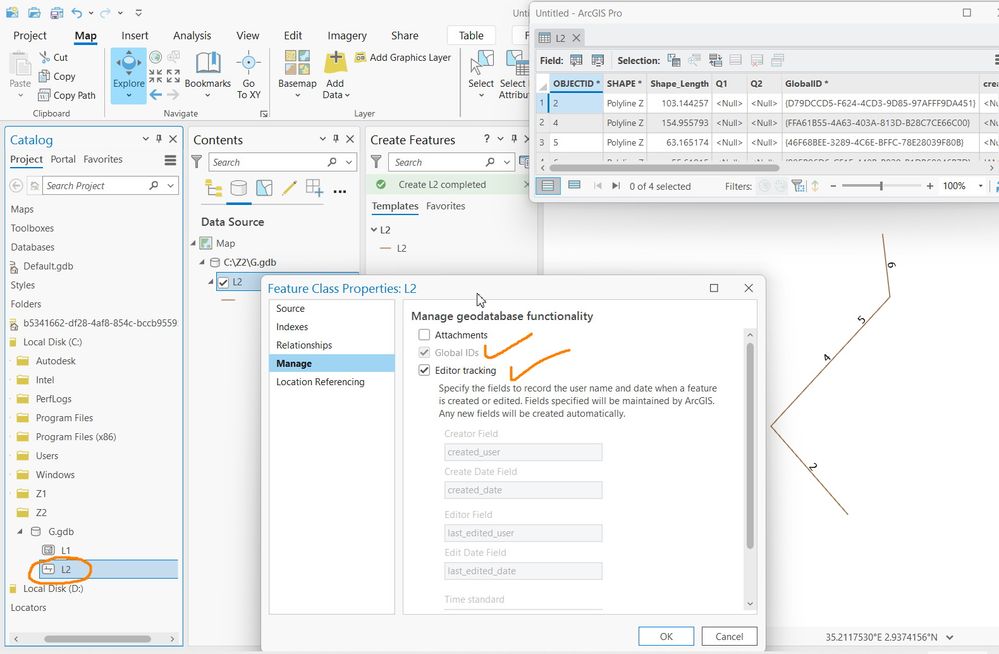The image size is (999, 654).
Task: Click Cancel in Feature Class Properties
Action: (729, 636)
